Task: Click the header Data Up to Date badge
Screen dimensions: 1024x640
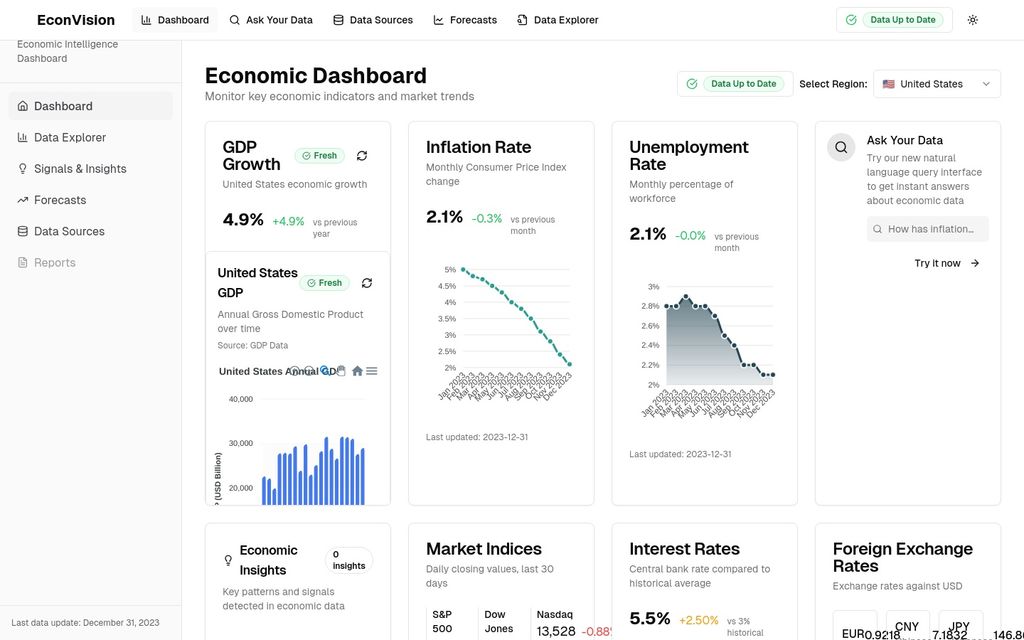Action: point(894,20)
